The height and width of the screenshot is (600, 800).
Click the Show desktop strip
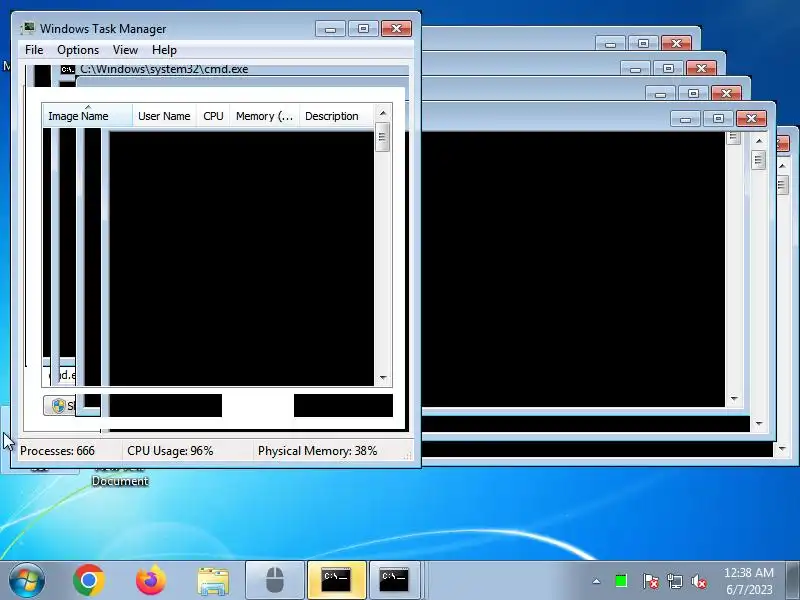(793, 580)
